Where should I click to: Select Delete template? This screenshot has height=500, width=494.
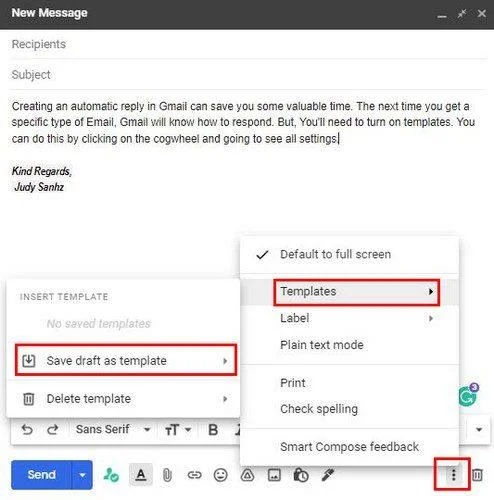pos(123,399)
